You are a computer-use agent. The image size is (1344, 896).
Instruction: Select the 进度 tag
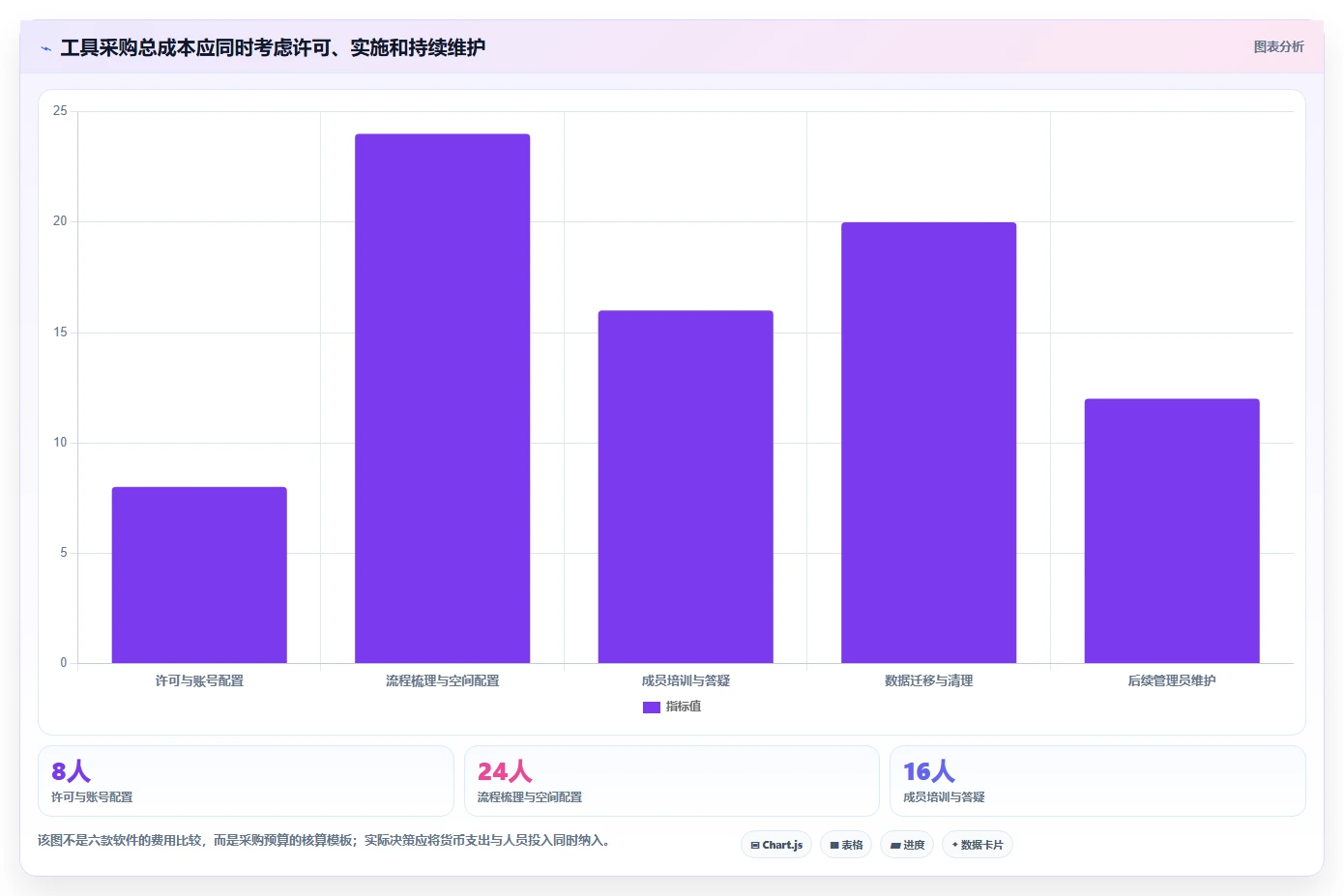tap(907, 845)
